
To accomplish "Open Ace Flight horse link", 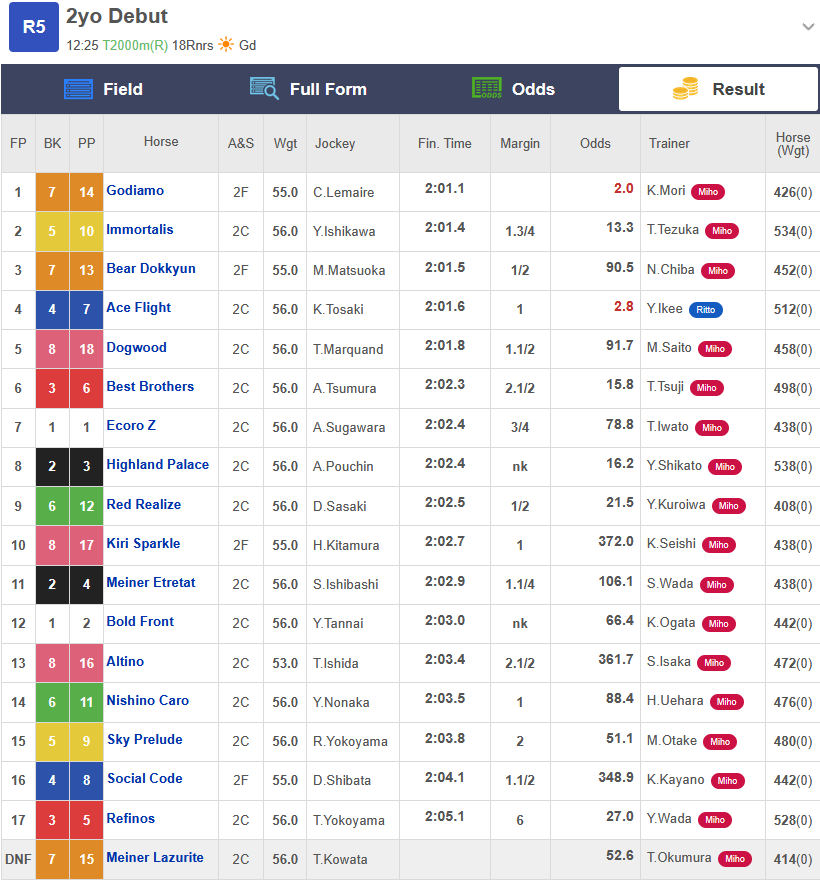I will (x=139, y=307).
